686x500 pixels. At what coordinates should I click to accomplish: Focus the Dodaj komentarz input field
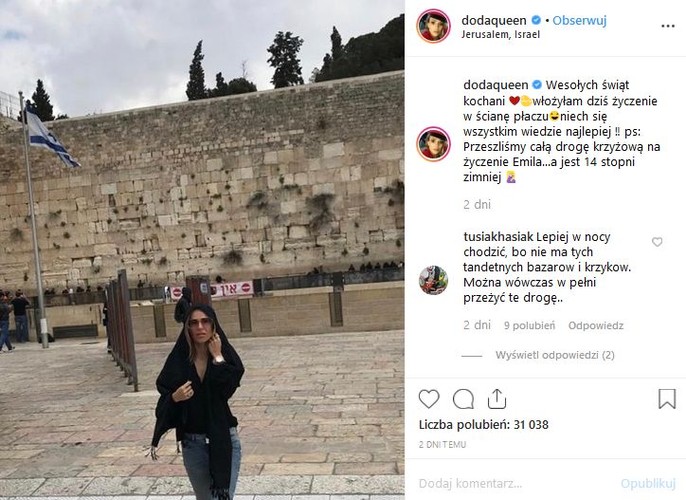516,483
